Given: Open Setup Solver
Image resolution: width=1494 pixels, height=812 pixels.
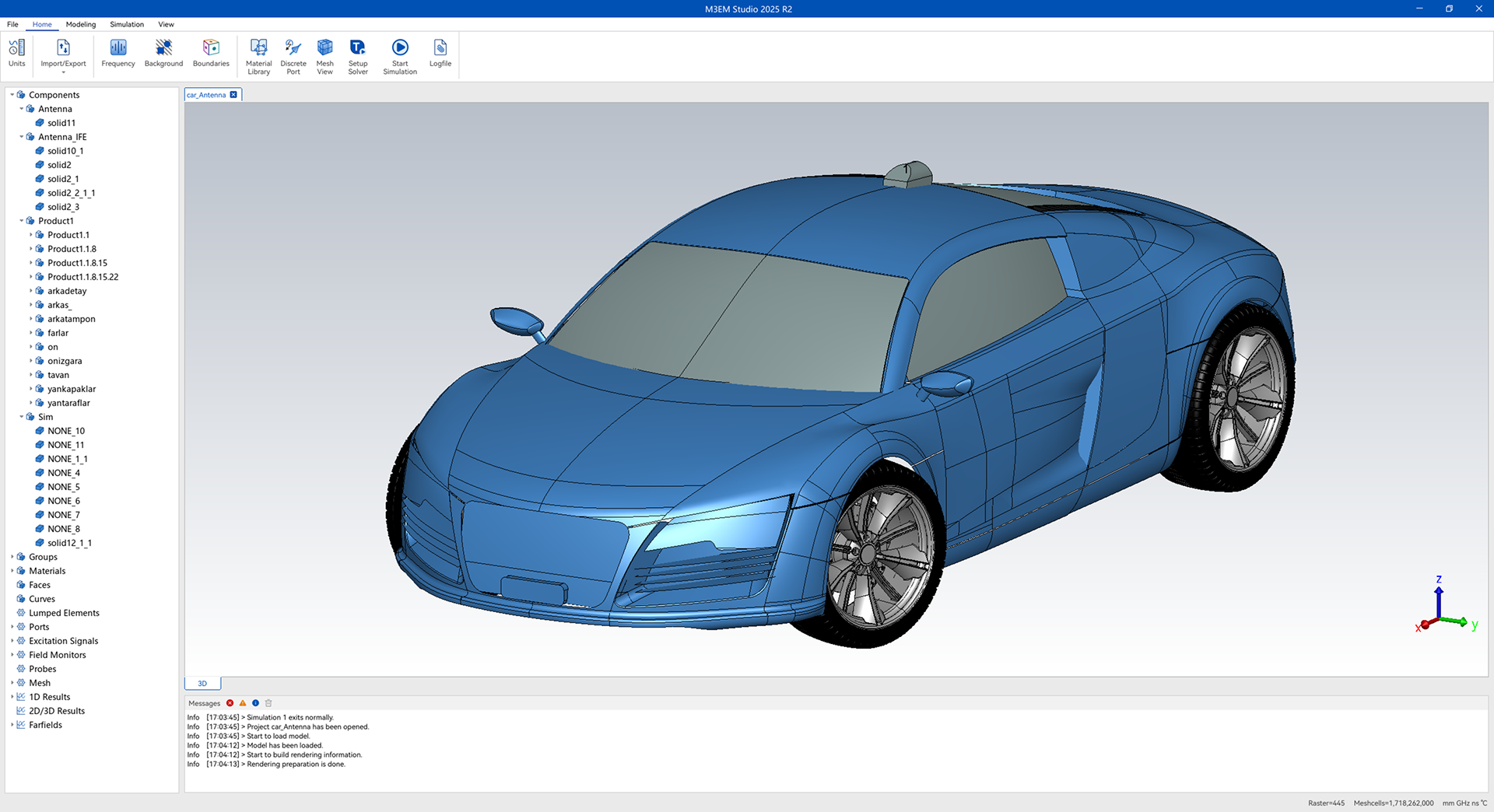Looking at the screenshot, I should click(358, 57).
